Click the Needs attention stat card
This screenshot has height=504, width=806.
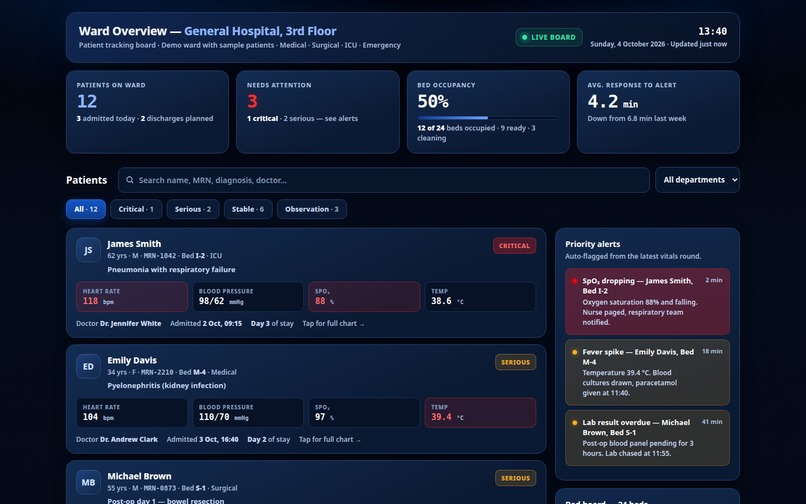(x=318, y=112)
